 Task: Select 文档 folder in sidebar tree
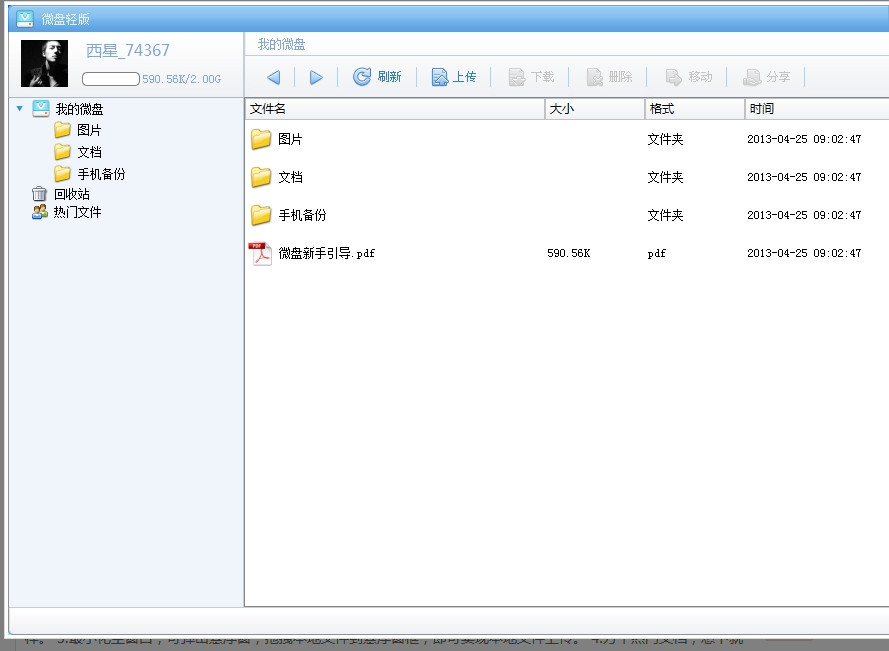pos(88,152)
